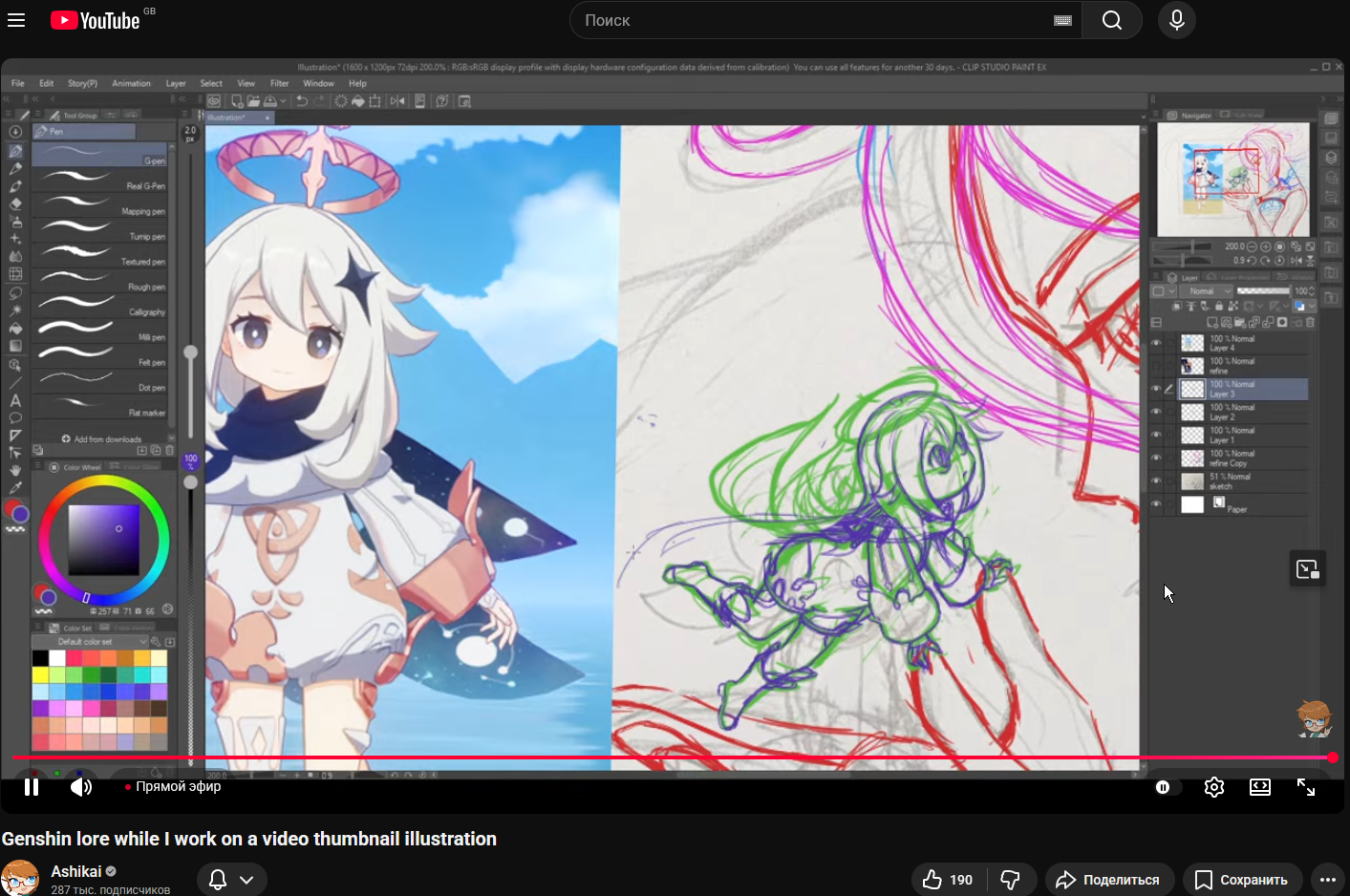This screenshot has width=1350, height=896.
Task: Select the Text tool (A icon)
Action: pyautogui.click(x=15, y=400)
